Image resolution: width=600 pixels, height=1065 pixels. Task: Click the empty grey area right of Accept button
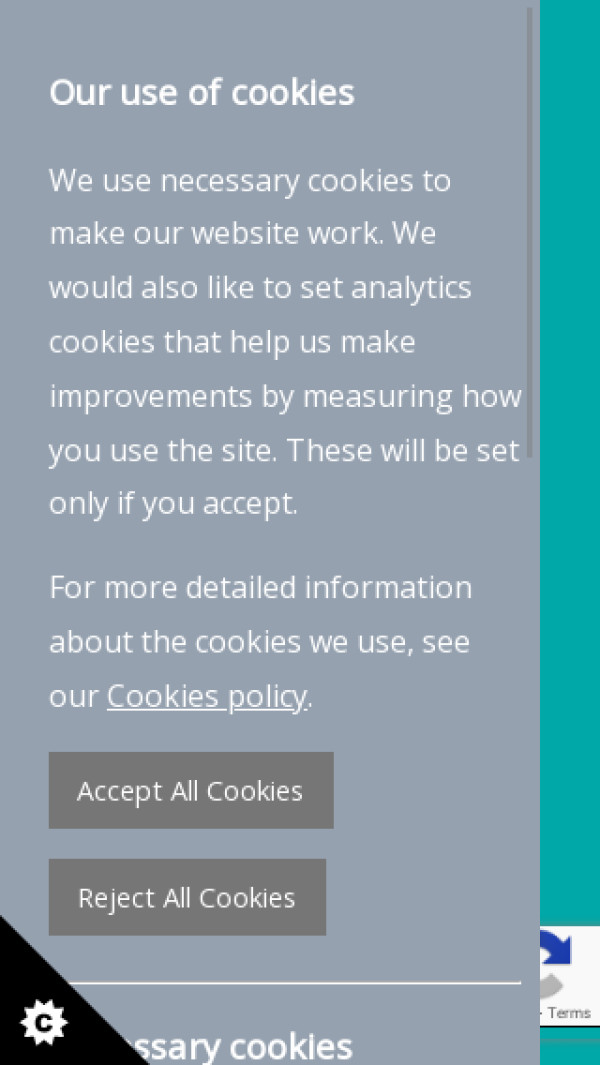(430, 791)
